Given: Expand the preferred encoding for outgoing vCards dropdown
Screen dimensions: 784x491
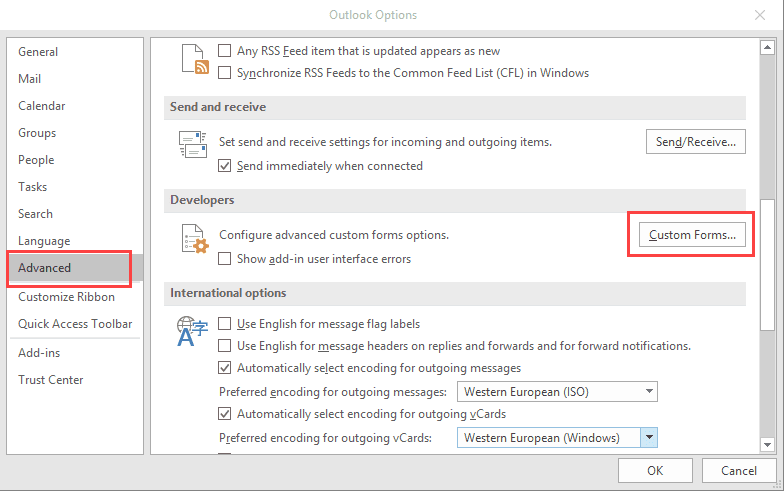Looking at the screenshot, I should coord(649,438).
